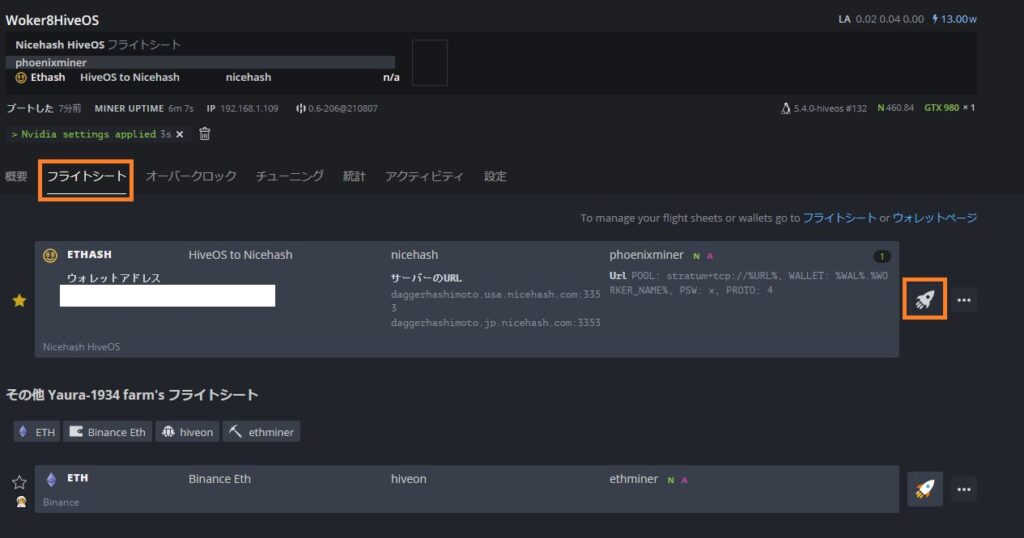The width and height of the screenshot is (1024, 538).
Task: Click the IP 192.168.1.109 value
Action: 249,108
